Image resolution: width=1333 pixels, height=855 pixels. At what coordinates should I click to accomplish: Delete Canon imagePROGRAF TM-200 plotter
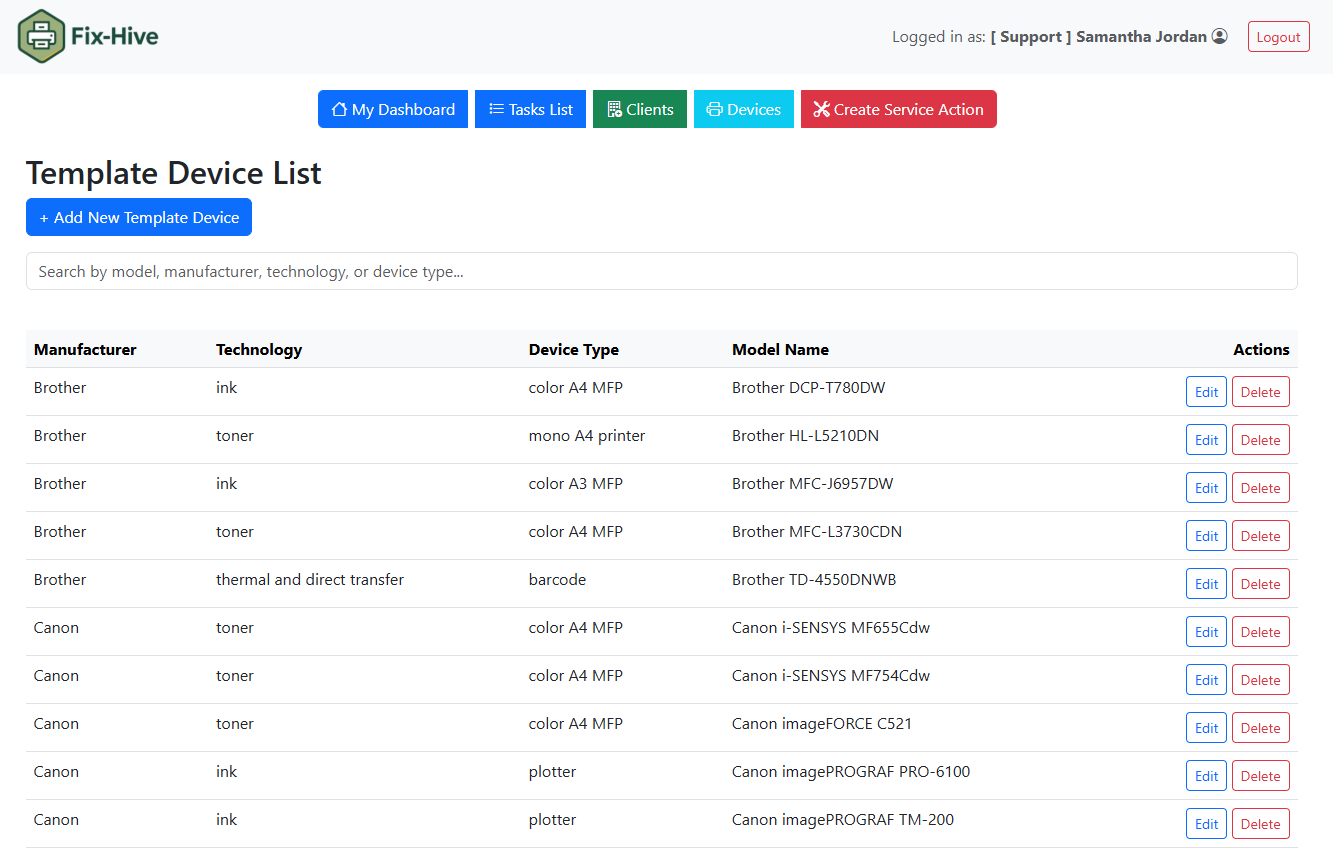pos(1260,824)
